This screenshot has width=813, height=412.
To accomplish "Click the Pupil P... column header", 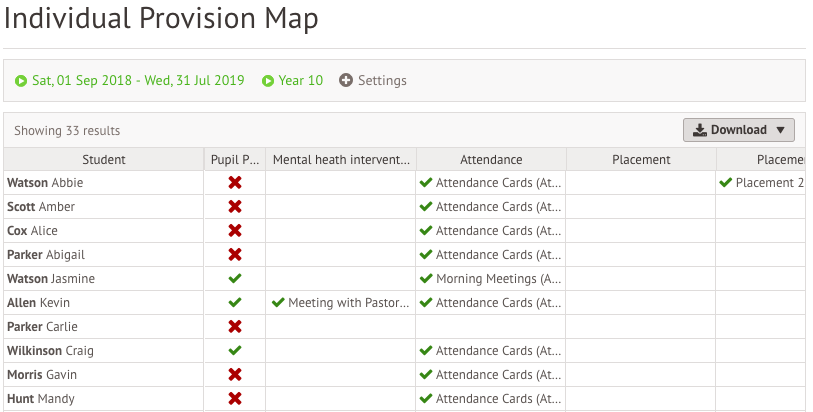I will (x=235, y=160).
